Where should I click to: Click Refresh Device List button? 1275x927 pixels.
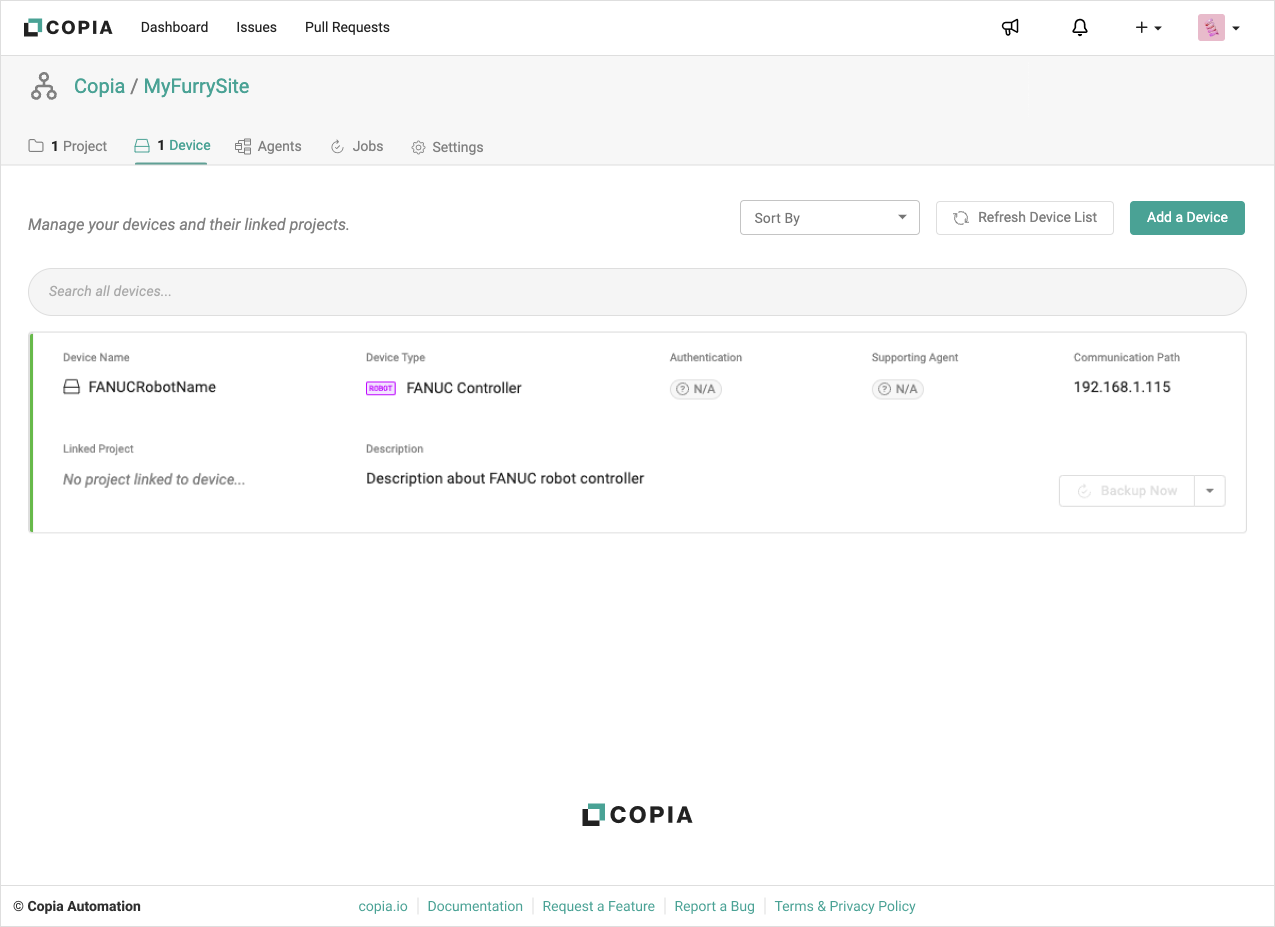[x=1024, y=218]
